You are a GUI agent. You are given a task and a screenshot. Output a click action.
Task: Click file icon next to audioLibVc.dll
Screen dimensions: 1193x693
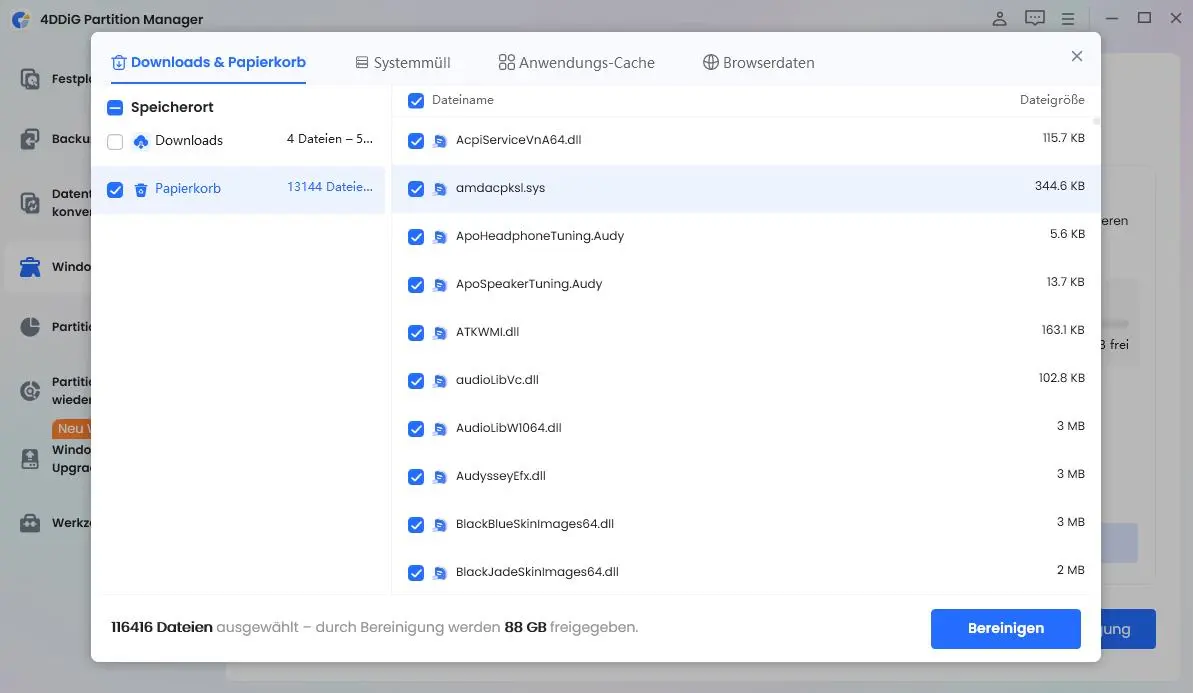tap(440, 380)
